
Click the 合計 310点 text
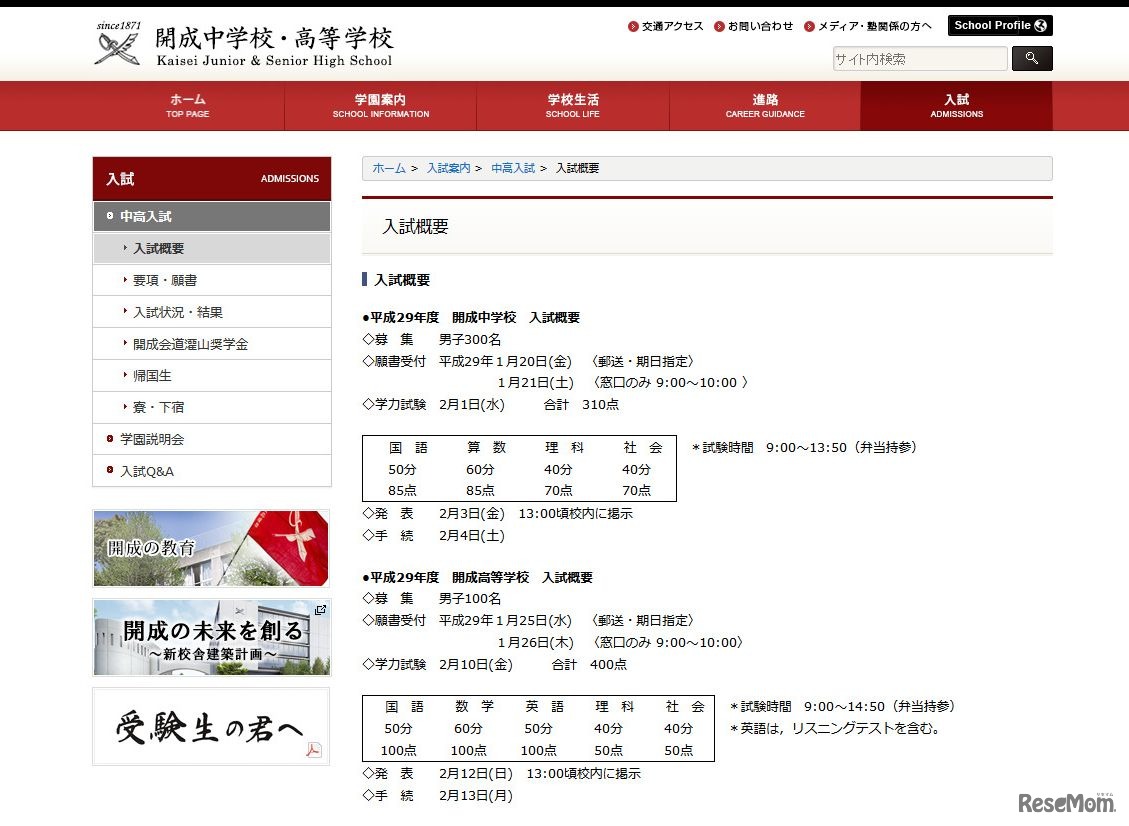[581, 405]
